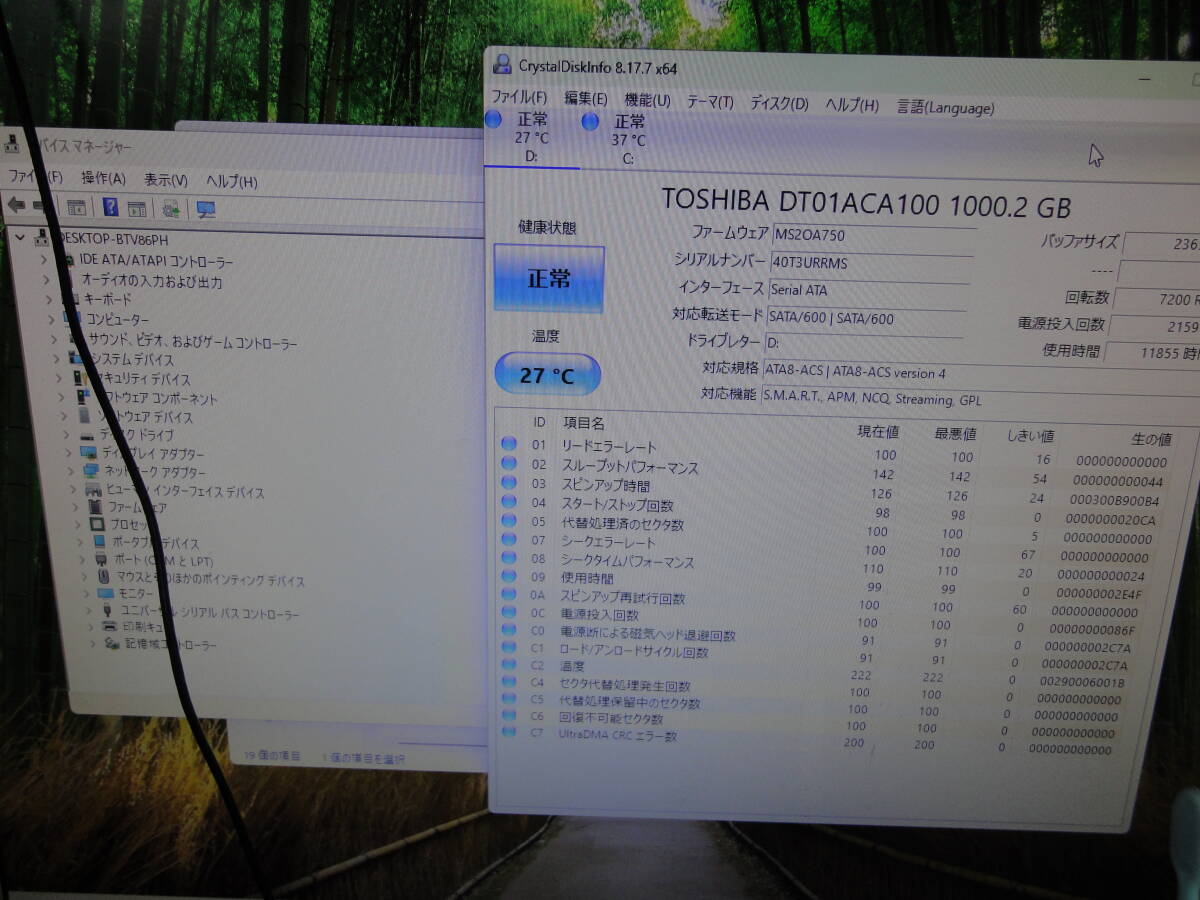Click the blue health orb for drive C:
1200x900 pixels.
(x=590, y=121)
